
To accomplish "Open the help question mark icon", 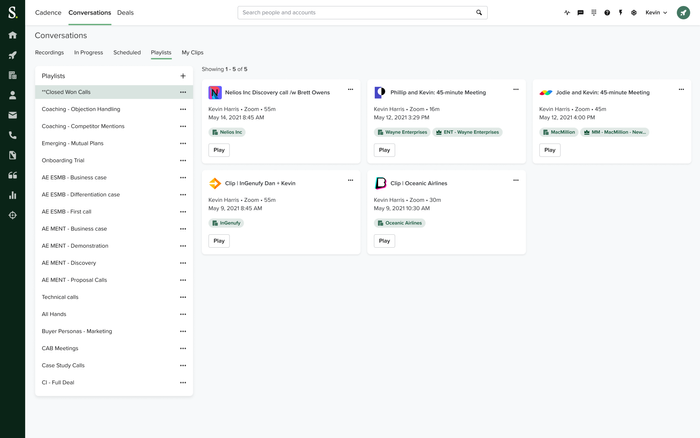I will pyautogui.click(x=607, y=13).
